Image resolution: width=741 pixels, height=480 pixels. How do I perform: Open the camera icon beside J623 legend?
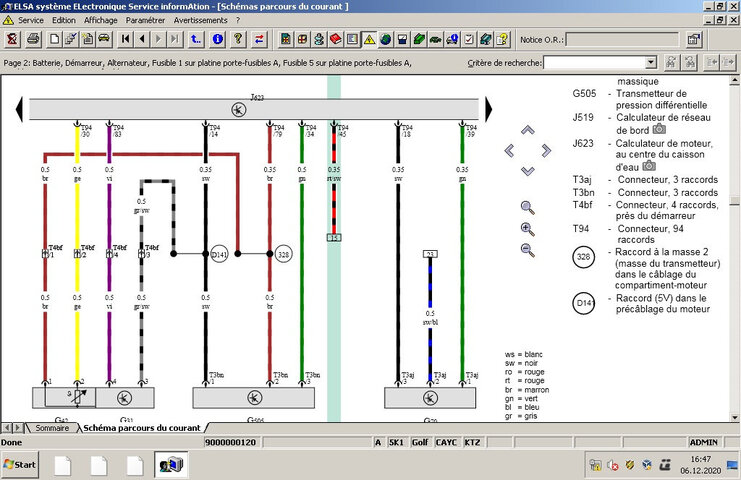click(x=649, y=166)
